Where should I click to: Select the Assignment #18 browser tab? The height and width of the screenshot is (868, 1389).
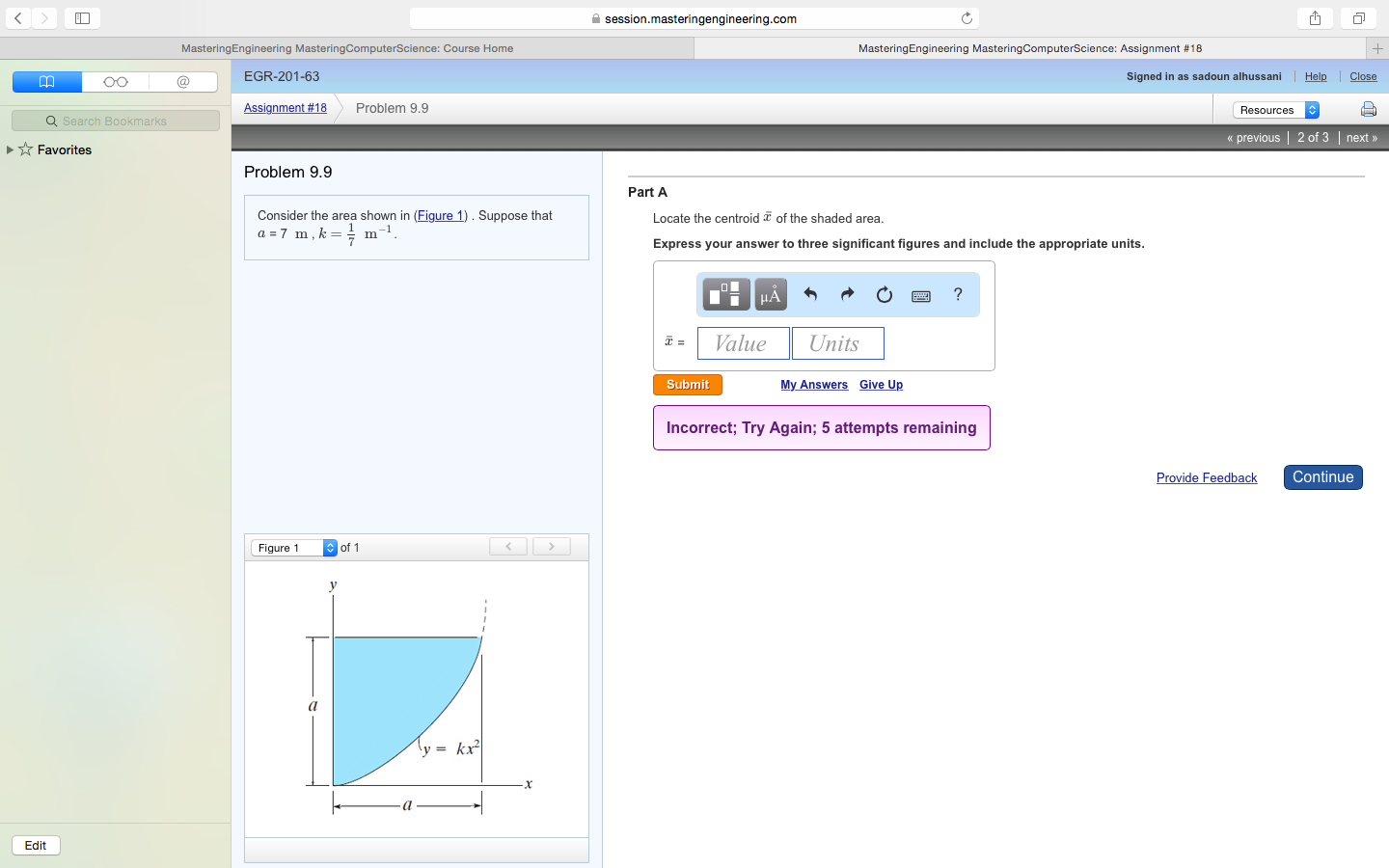pos(1030,48)
